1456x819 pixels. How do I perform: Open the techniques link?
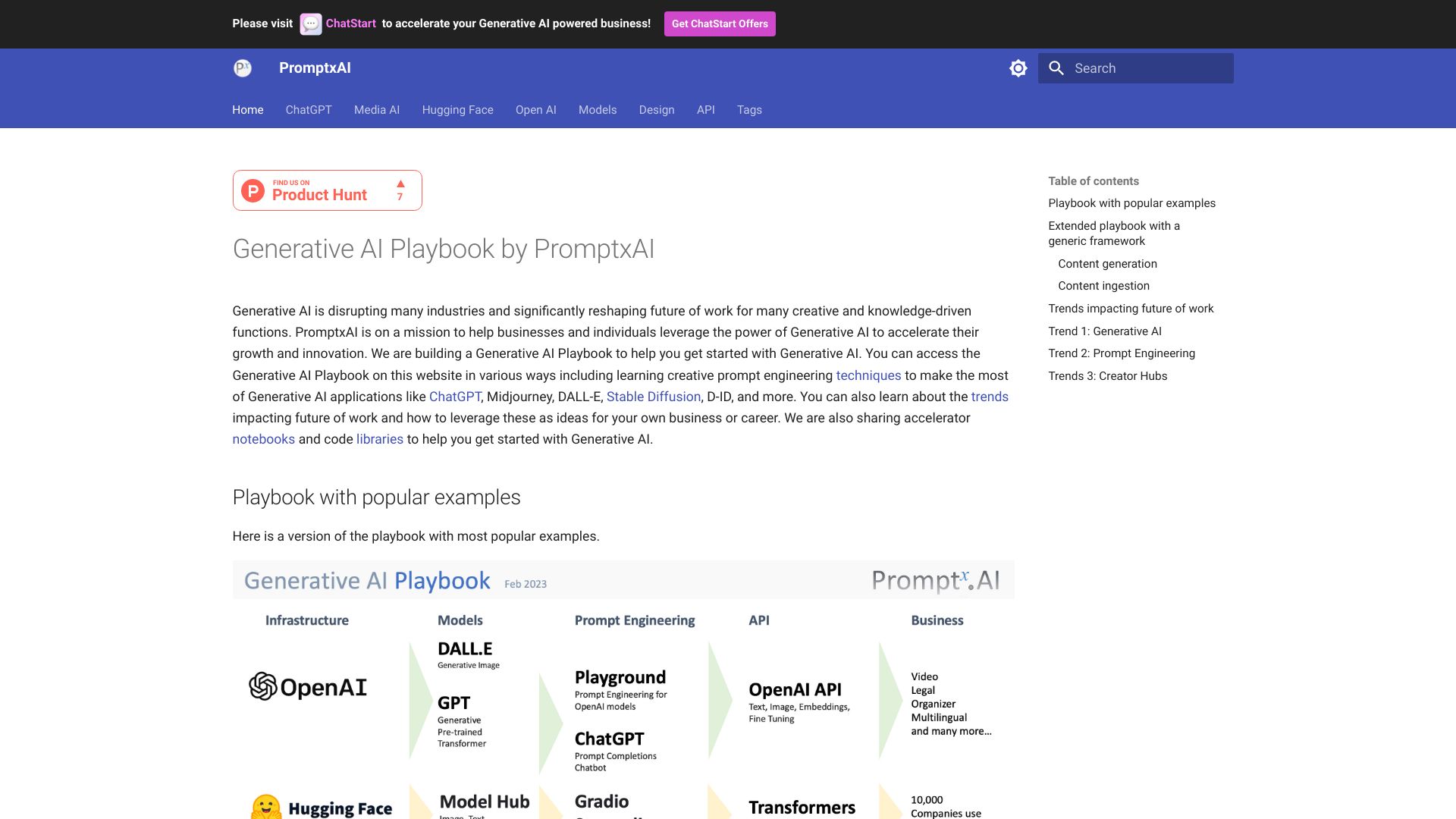click(x=868, y=375)
